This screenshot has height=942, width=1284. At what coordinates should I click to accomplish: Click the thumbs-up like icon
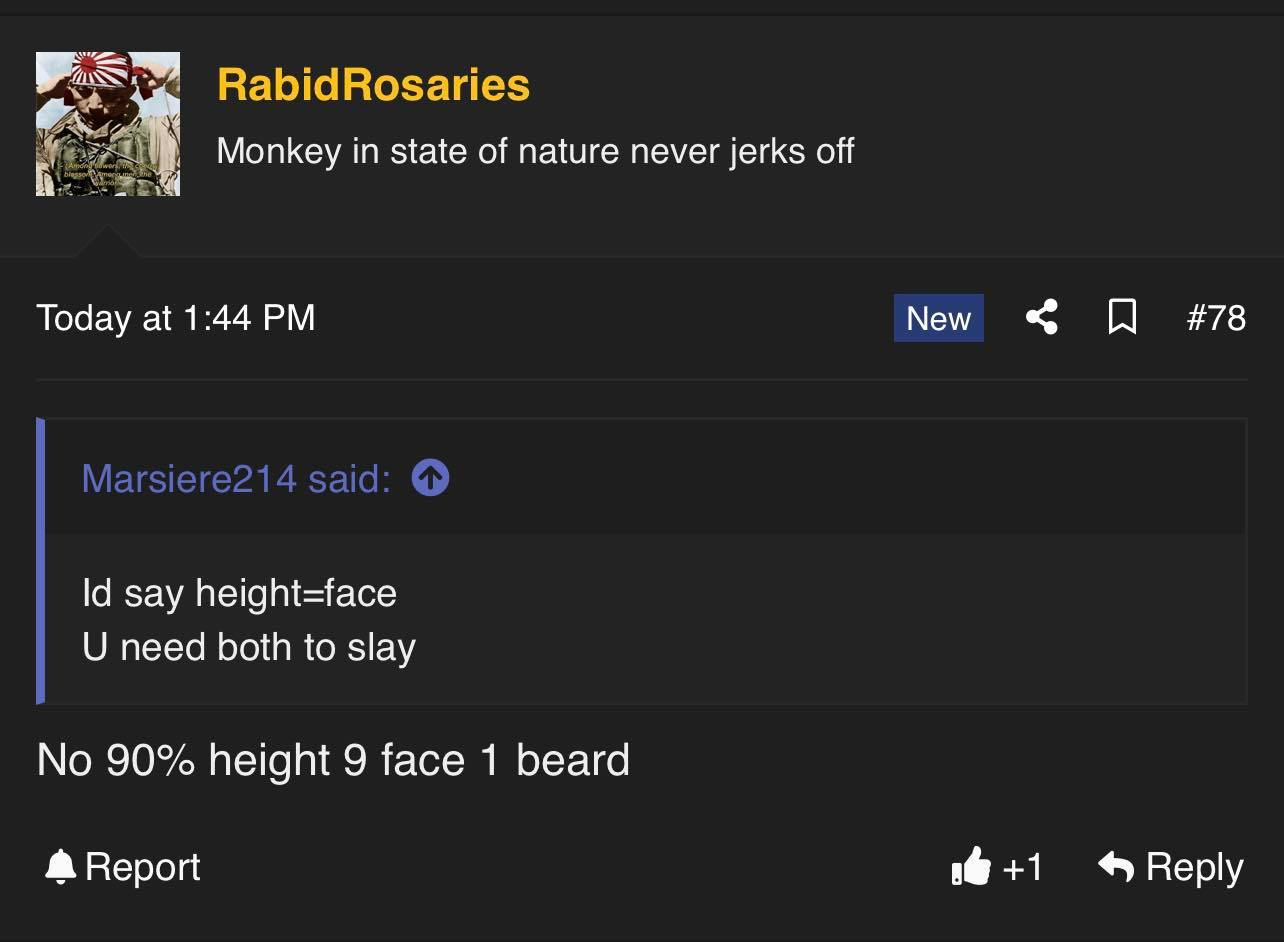(971, 867)
